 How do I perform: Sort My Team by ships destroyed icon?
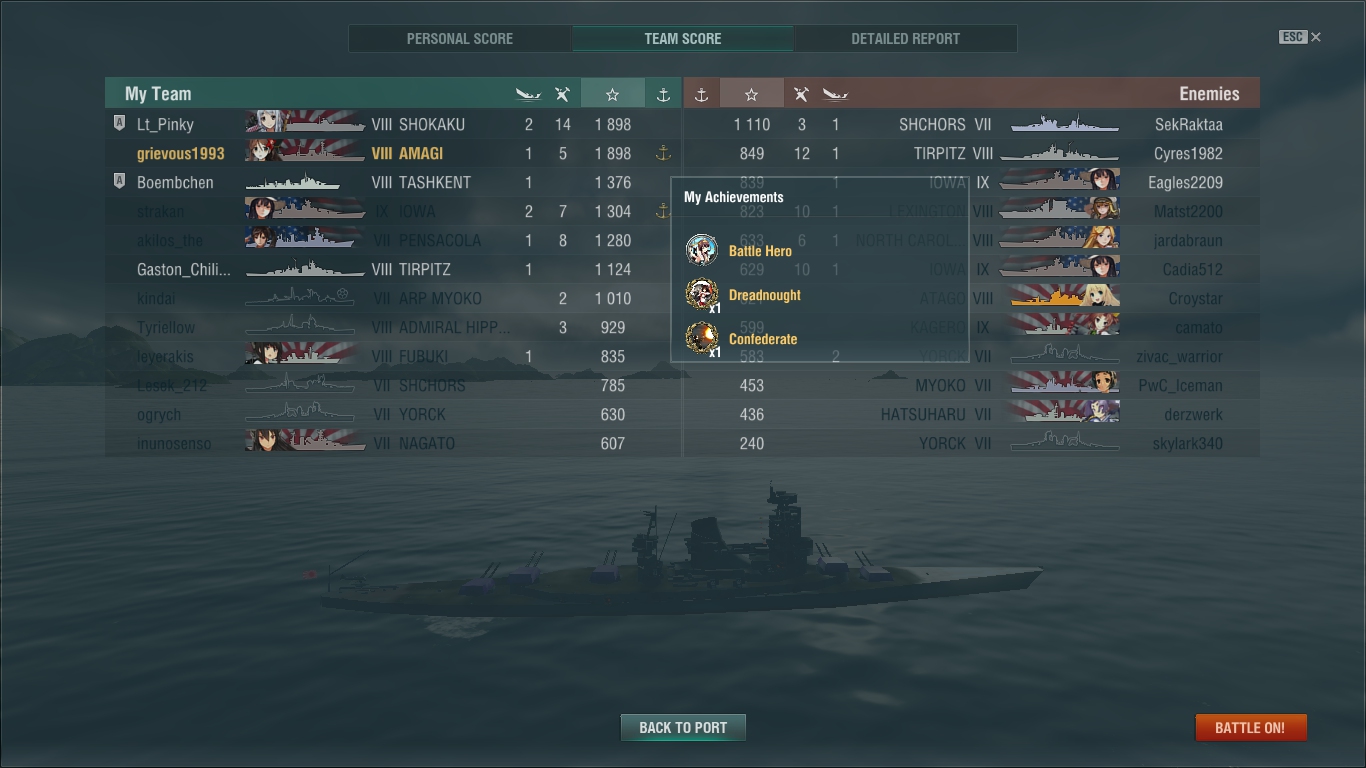(528, 94)
